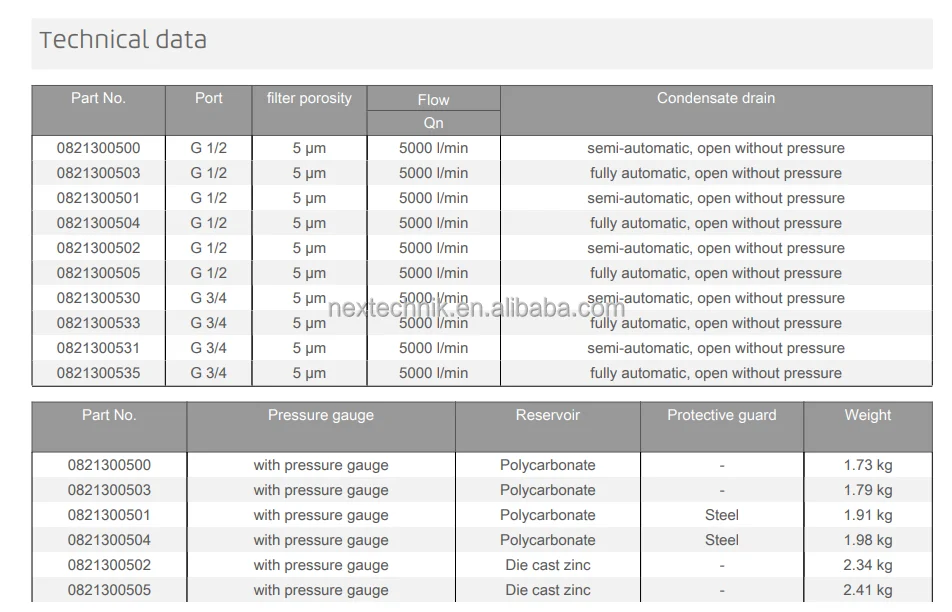Screen dimensions: 952x612
Task: Click the Technical data heading
Action: (123, 40)
